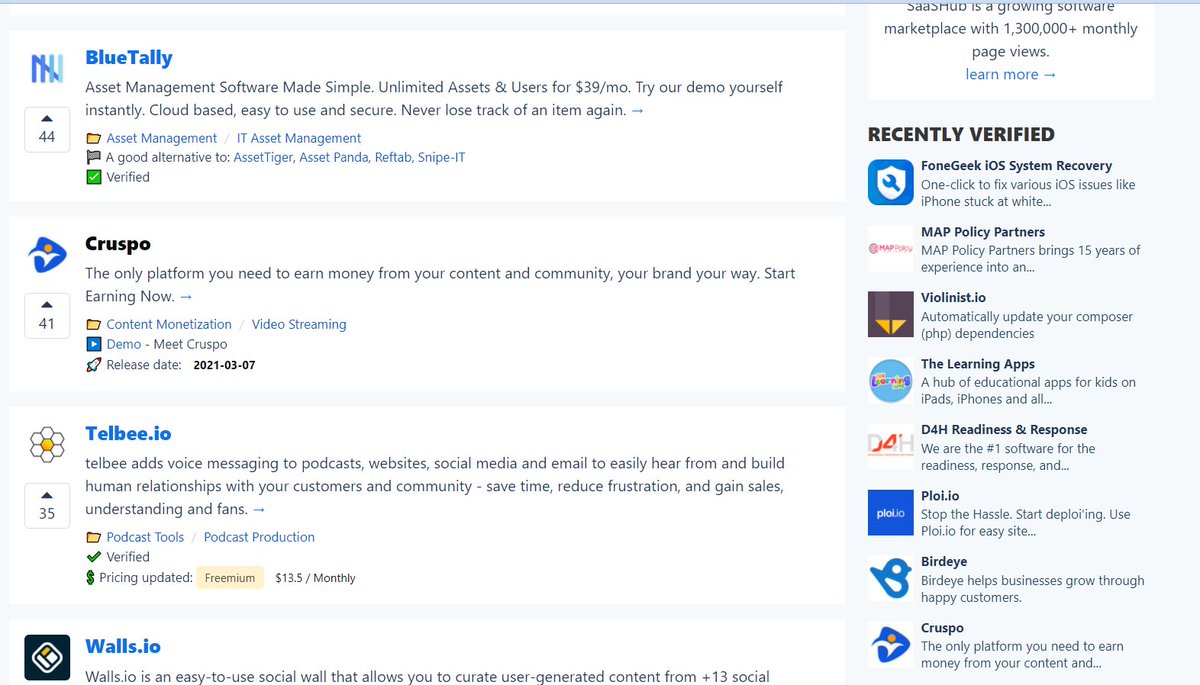Go to the AssetTiger alternative link
The image size is (1200, 685).
coord(263,157)
